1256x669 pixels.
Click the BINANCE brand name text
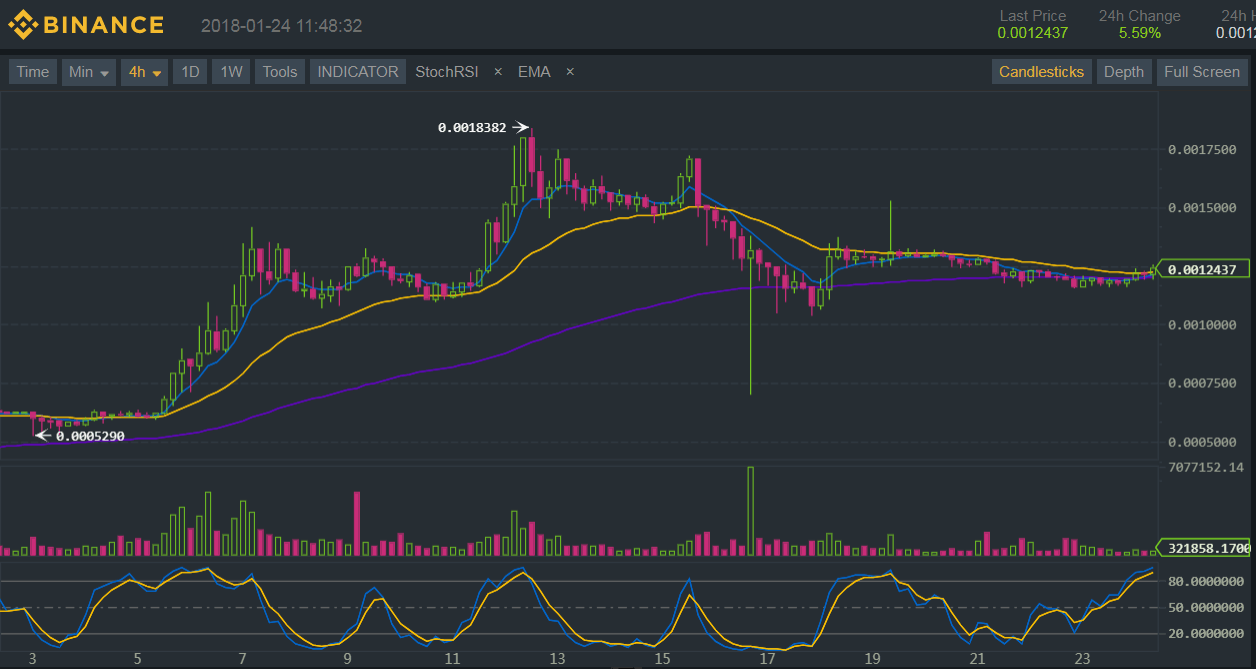(104, 26)
